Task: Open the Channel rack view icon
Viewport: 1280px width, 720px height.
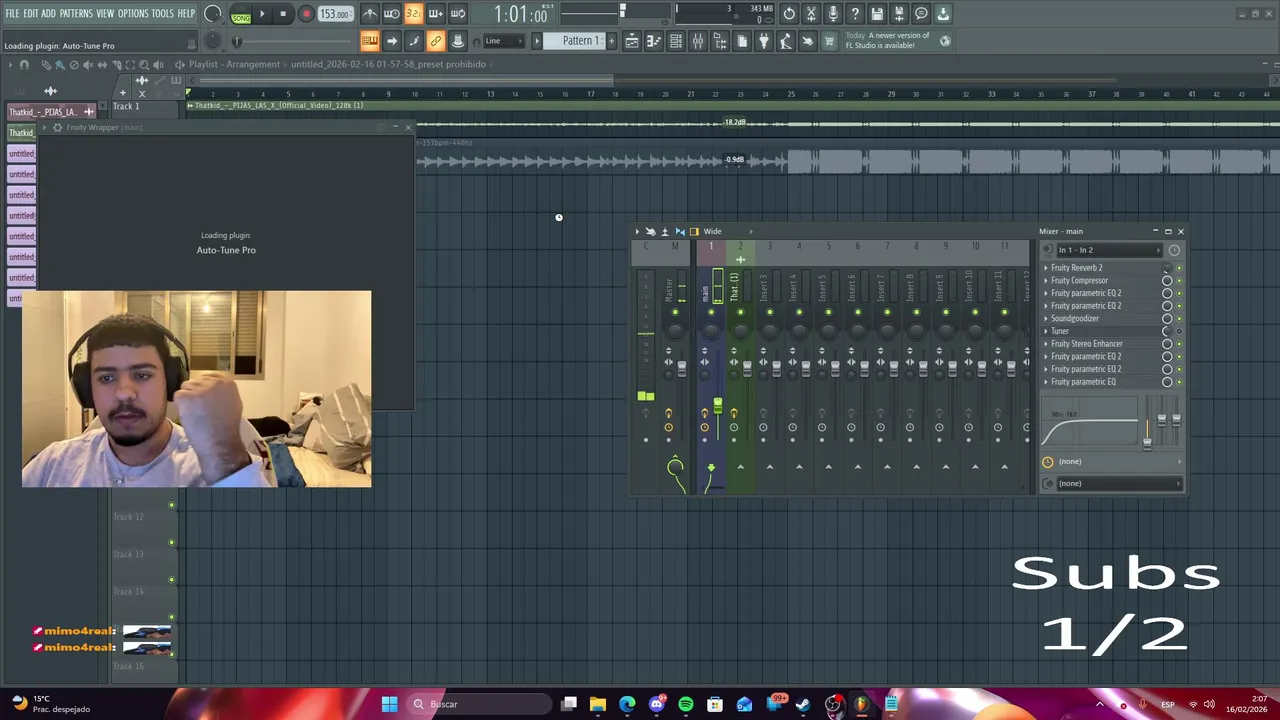Action: [x=676, y=41]
